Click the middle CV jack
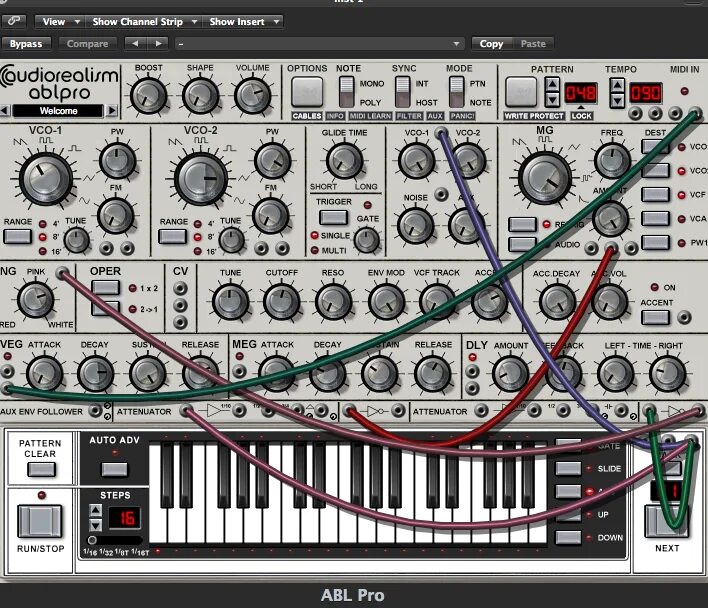 tap(180, 305)
